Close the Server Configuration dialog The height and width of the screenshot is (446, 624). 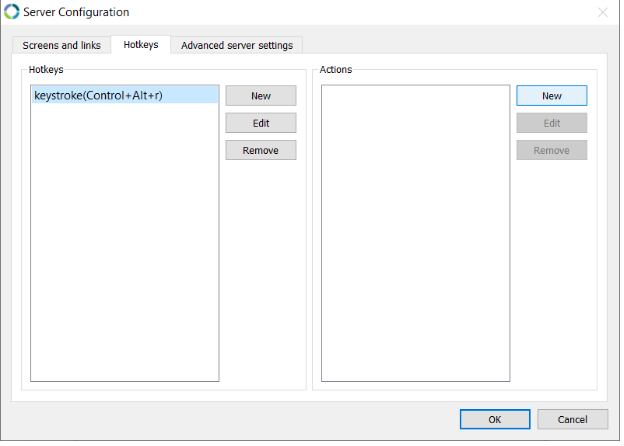(x=603, y=12)
